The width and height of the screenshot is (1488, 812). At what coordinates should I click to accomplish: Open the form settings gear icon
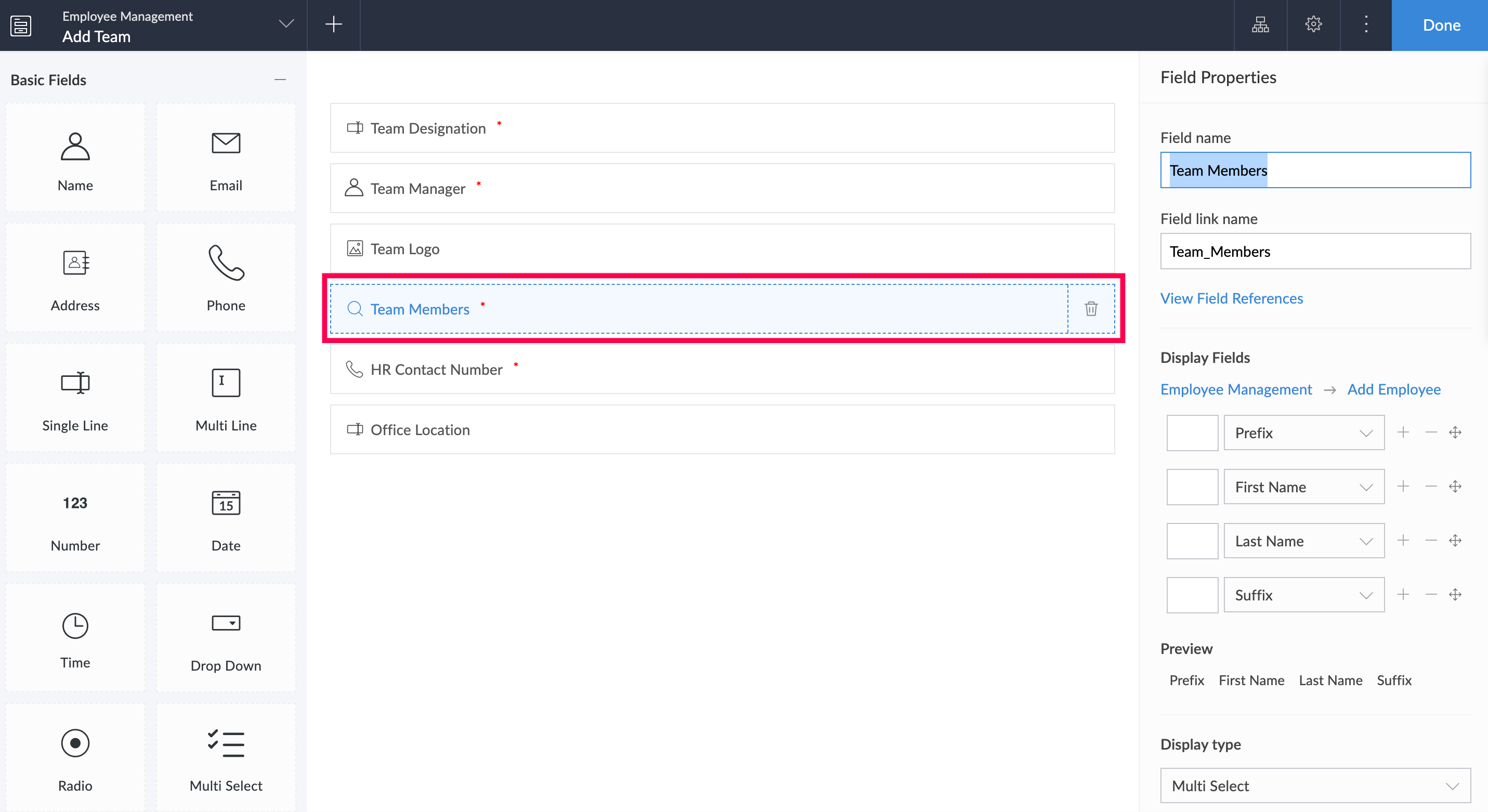[1313, 25]
